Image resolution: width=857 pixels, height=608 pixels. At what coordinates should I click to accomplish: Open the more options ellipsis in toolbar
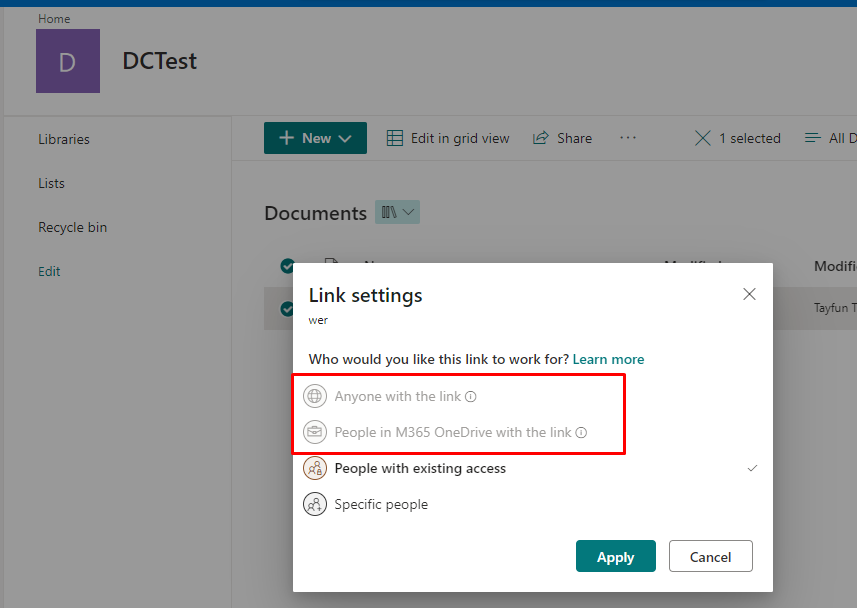628,138
